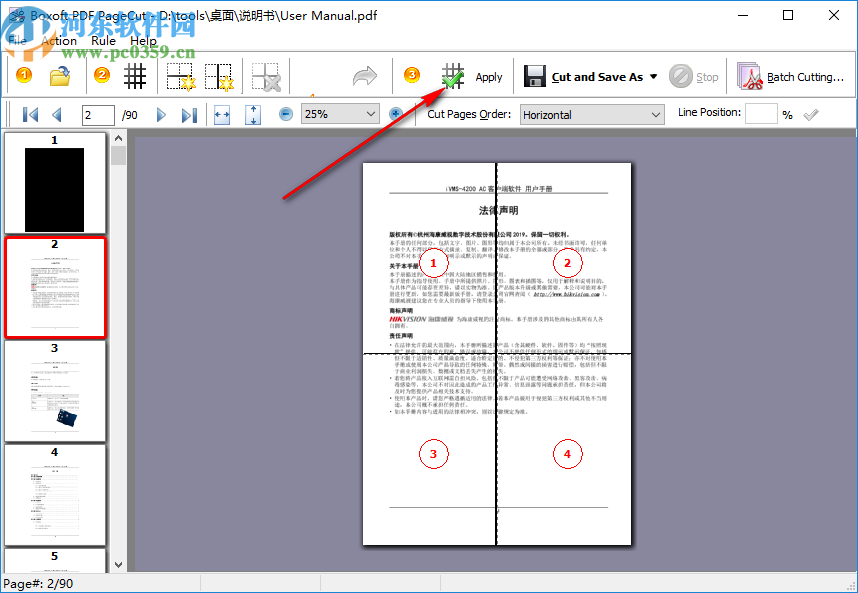This screenshot has height=593, width=858.
Task: Confirm line position with the checkmark
Action: pyautogui.click(x=812, y=114)
